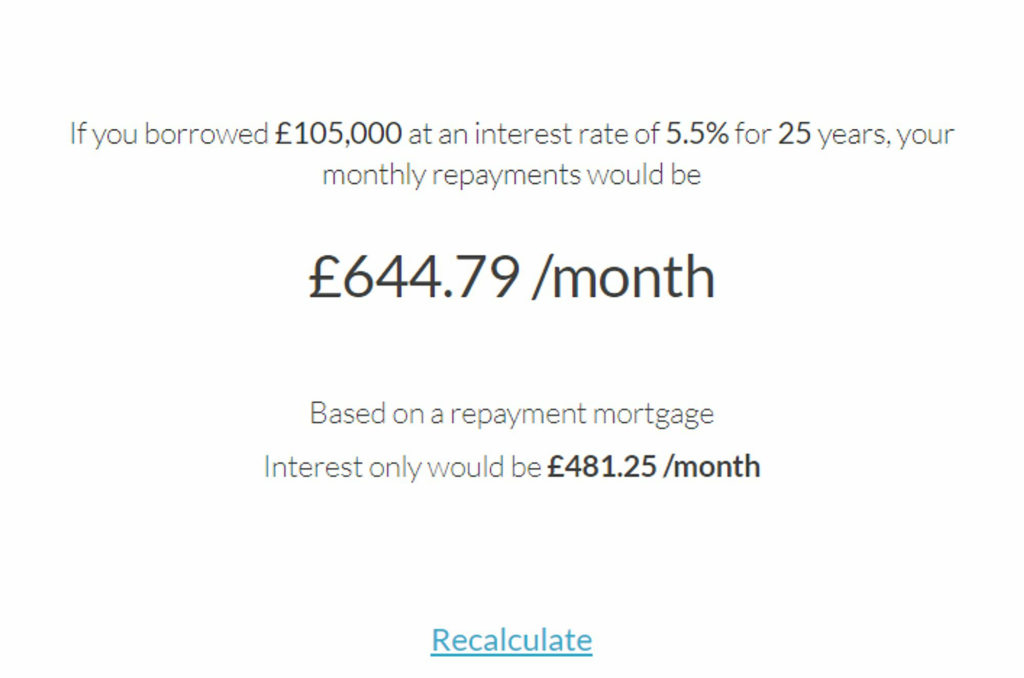Click the bold £481.25 interest only amount
Screen dimensions: 1024x678
pos(601,466)
